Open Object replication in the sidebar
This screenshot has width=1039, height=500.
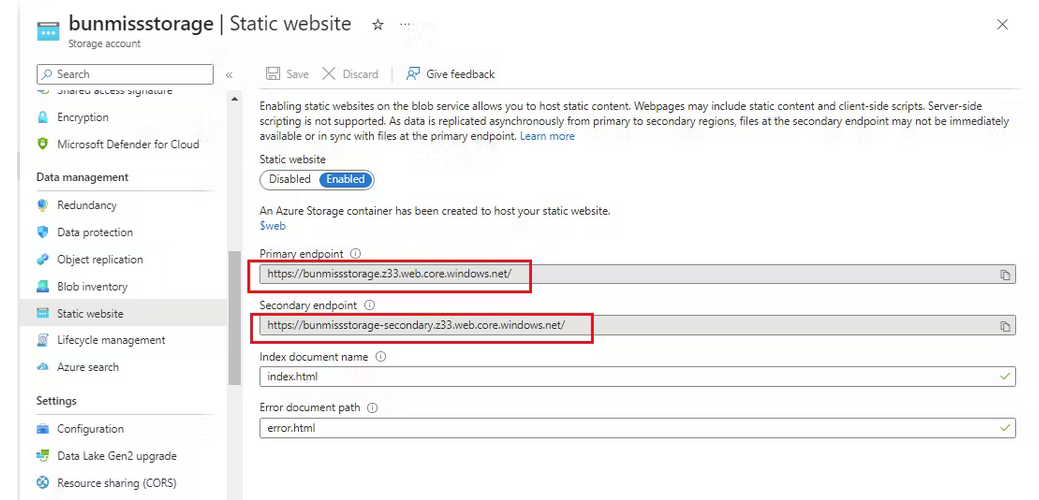[99, 260]
